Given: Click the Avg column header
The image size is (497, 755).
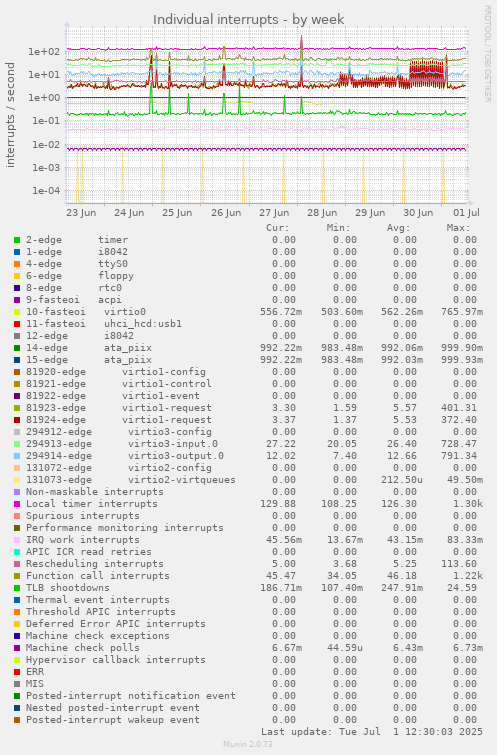Looking at the screenshot, I should click(x=398, y=228).
